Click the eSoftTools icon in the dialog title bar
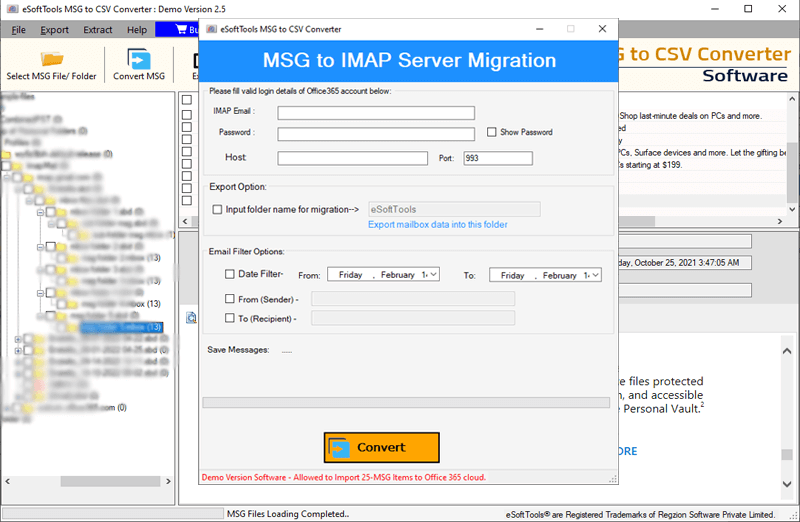The image size is (800, 522). pos(210,29)
